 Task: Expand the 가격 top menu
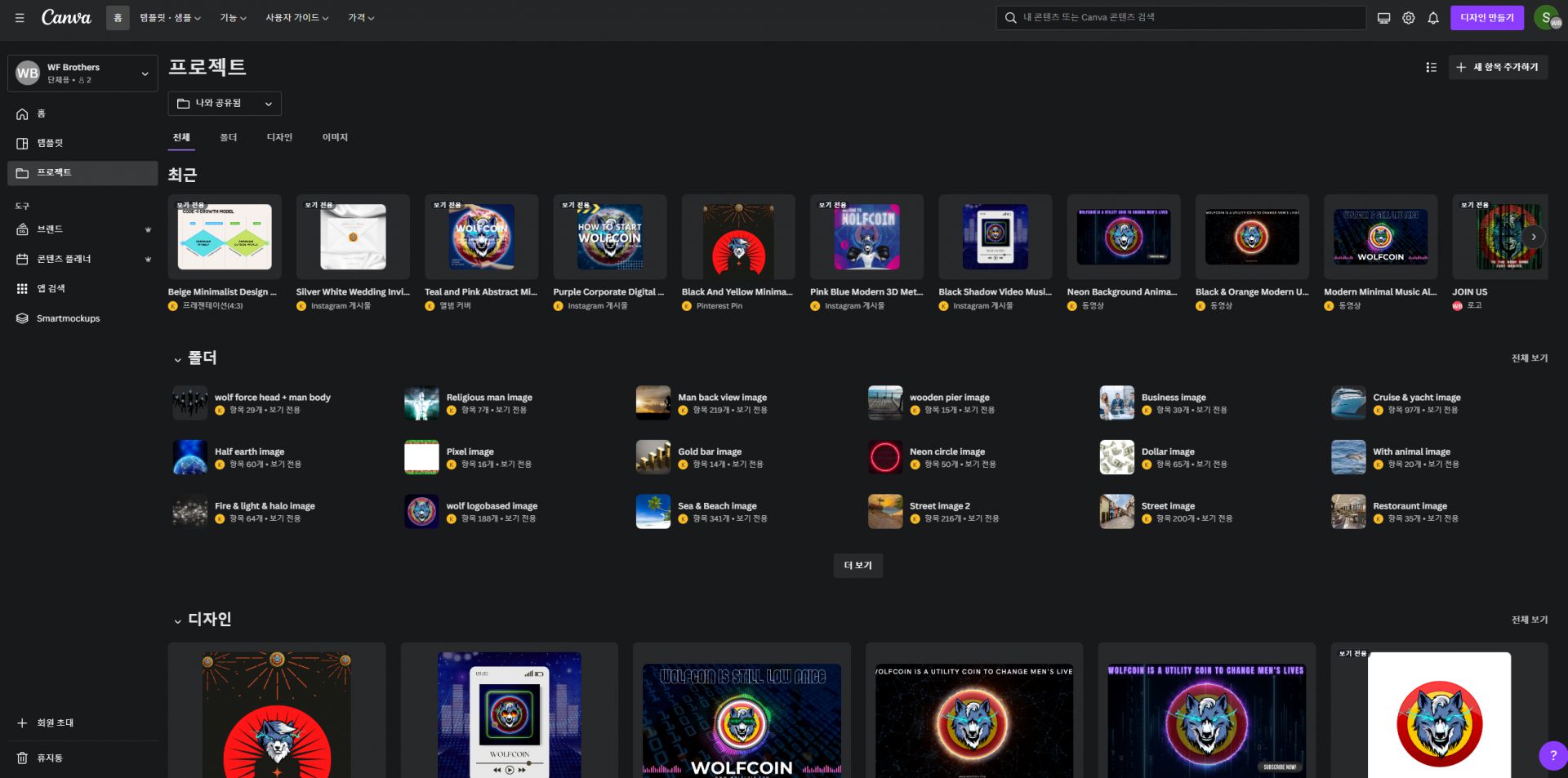coord(361,18)
